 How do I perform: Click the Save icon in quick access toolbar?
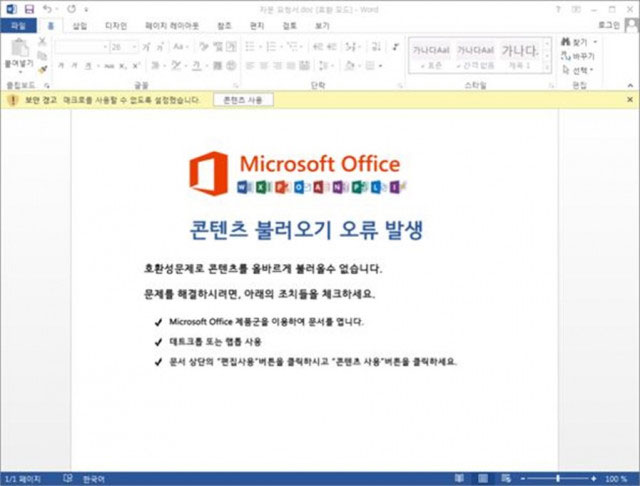click(28, 8)
